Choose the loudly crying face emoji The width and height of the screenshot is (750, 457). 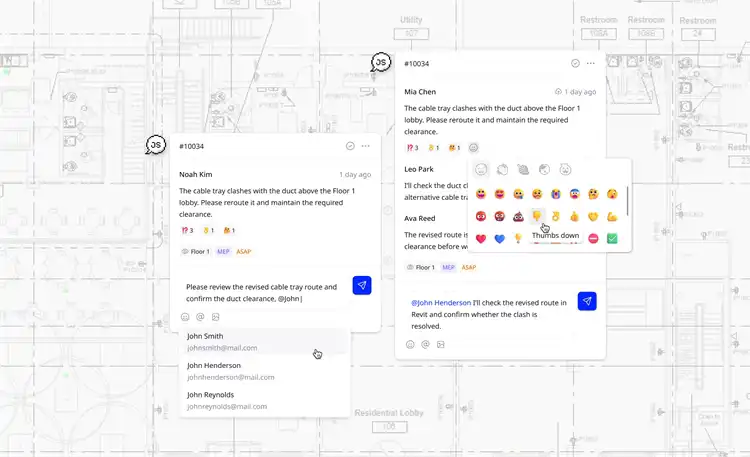556,194
